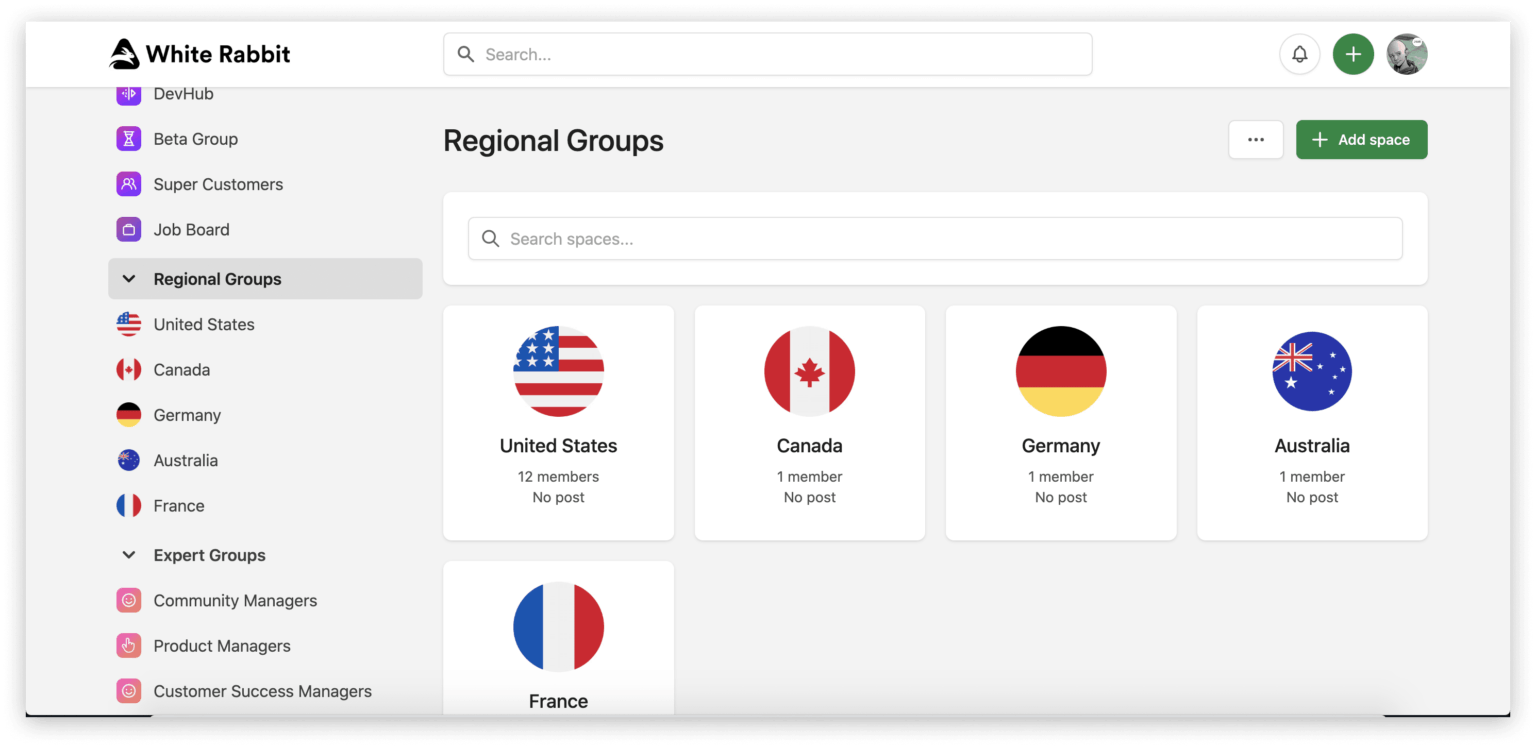Open the three-dot more options menu
This screenshot has width=1536, height=747.
point(1256,140)
